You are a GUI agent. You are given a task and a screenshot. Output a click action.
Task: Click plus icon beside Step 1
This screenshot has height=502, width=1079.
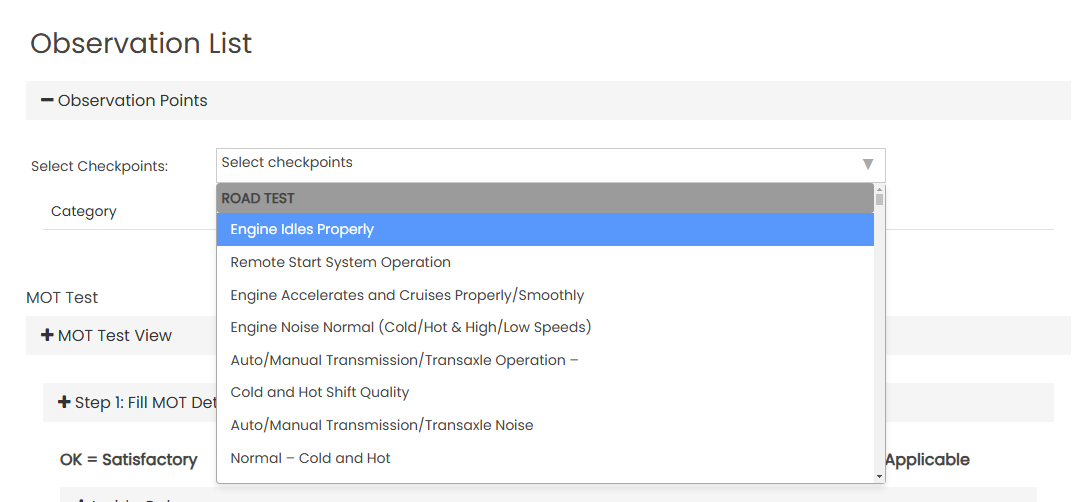[64, 403]
